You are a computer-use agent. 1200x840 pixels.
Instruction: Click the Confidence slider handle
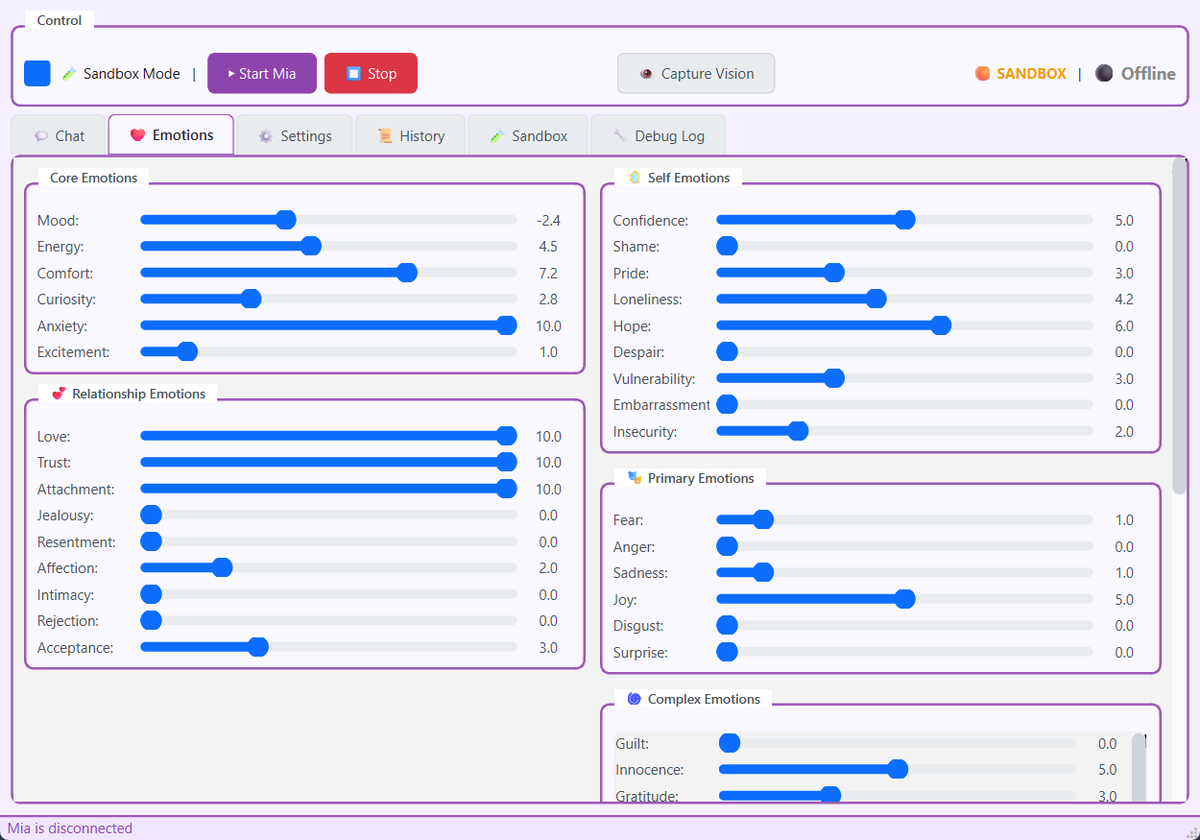[905, 220]
